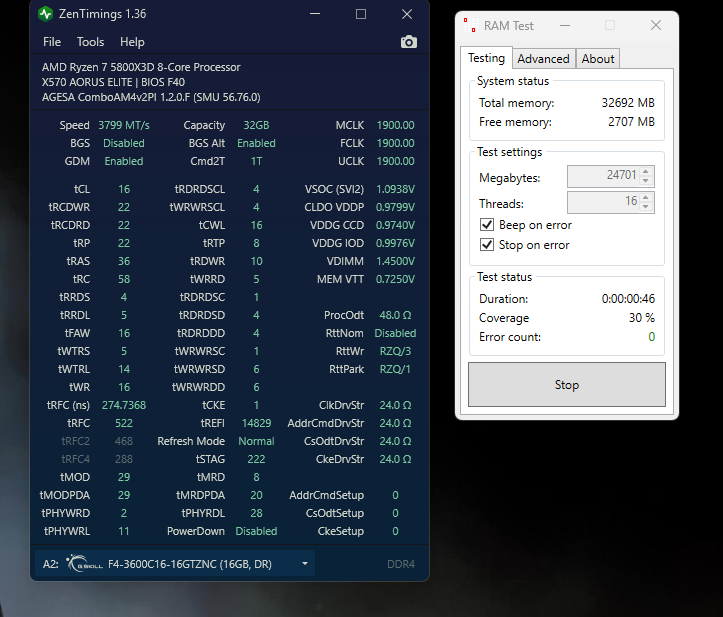Minimize the RAM Test window
Image resolution: width=723 pixels, height=617 pixels.
(565, 25)
